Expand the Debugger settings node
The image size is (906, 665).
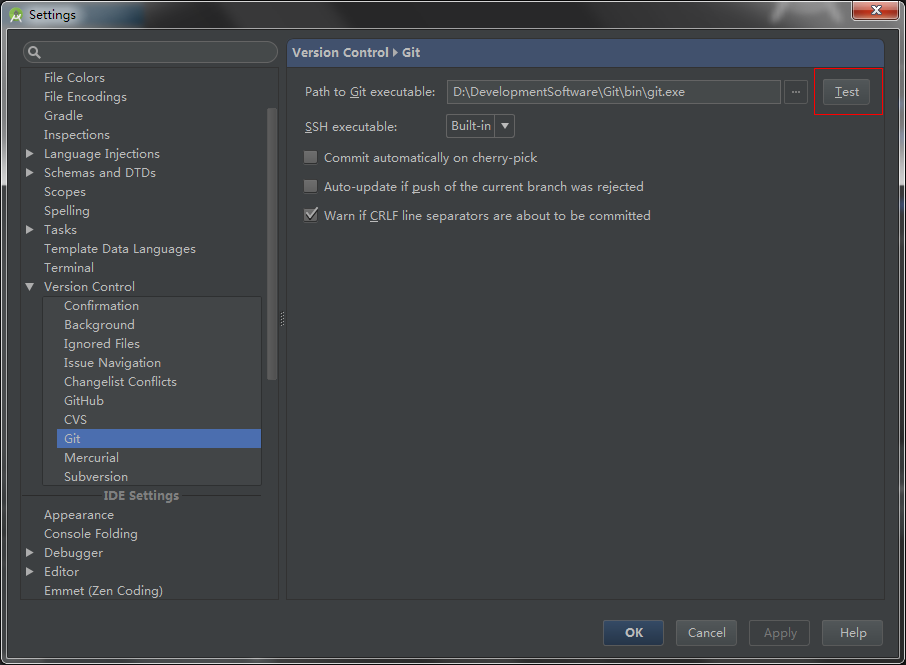pos(30,553)
